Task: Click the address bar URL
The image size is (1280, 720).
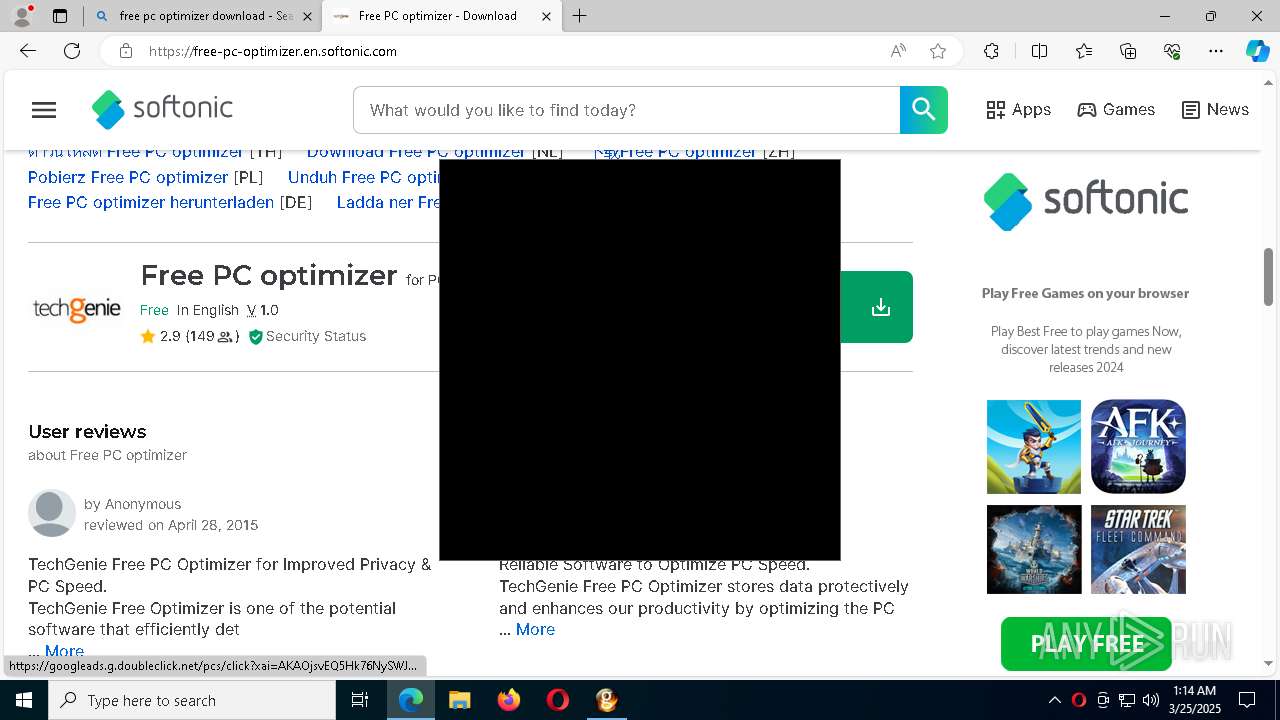Action: click(x=273, y=51)
